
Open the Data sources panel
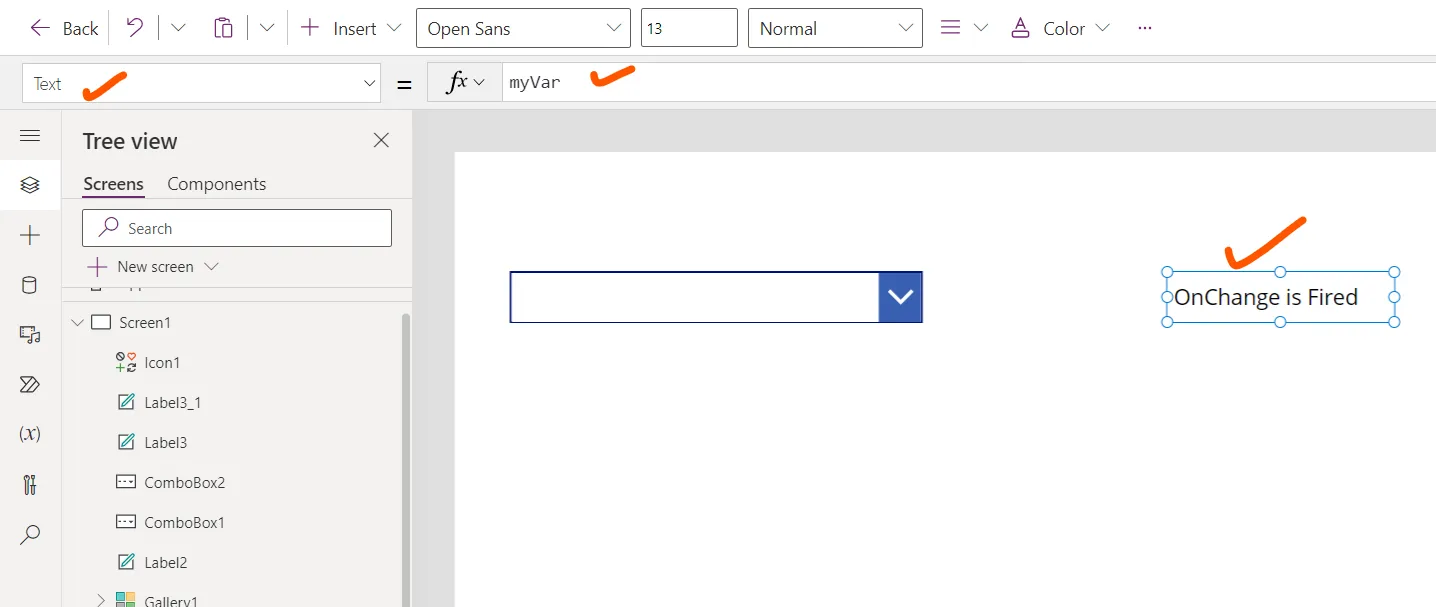click(30, 285)
